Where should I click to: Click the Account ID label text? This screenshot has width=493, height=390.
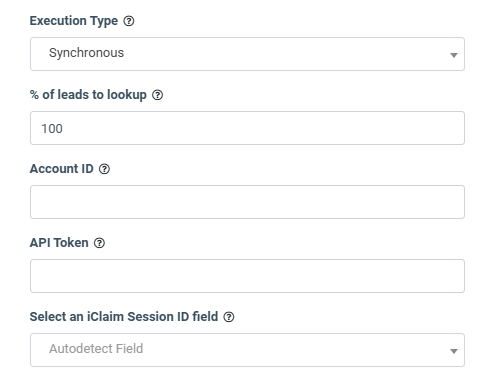(62, 169)
